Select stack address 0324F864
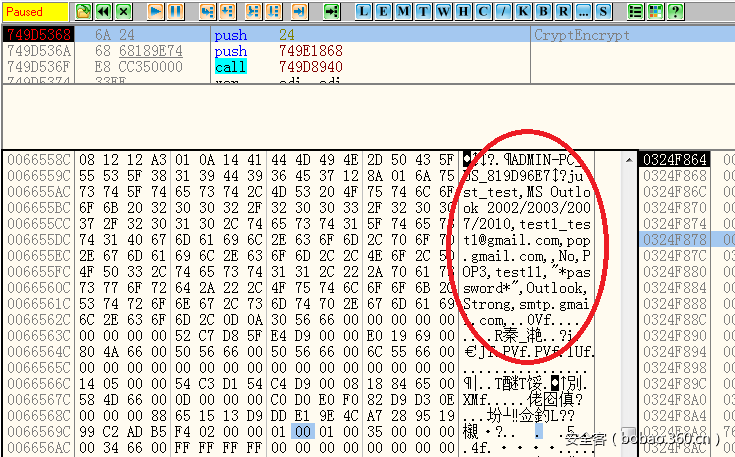This screenshot has width=735, height=457. pos(674,160)
